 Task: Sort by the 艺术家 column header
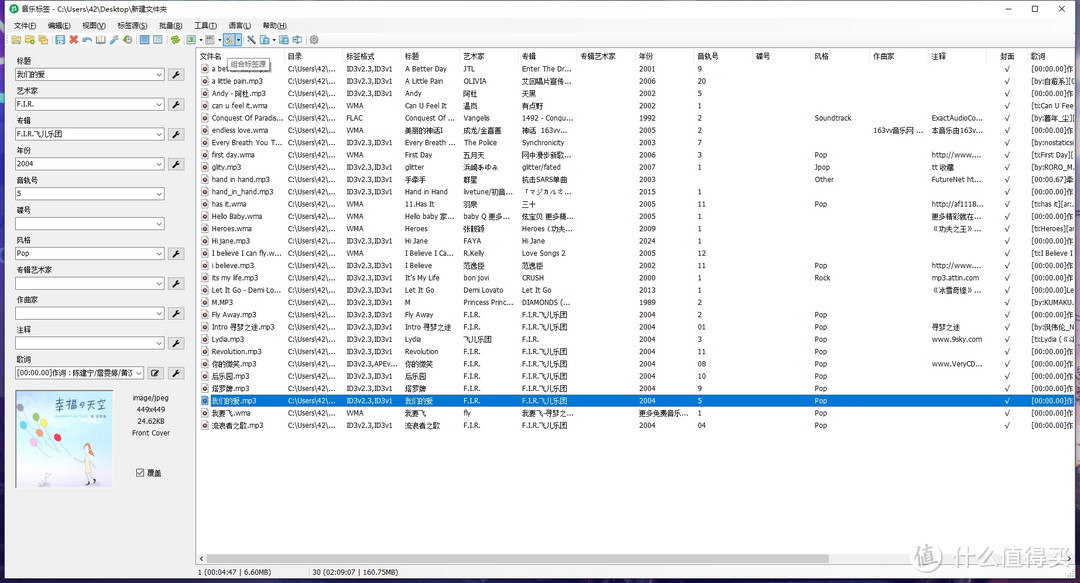click(474, 57)
